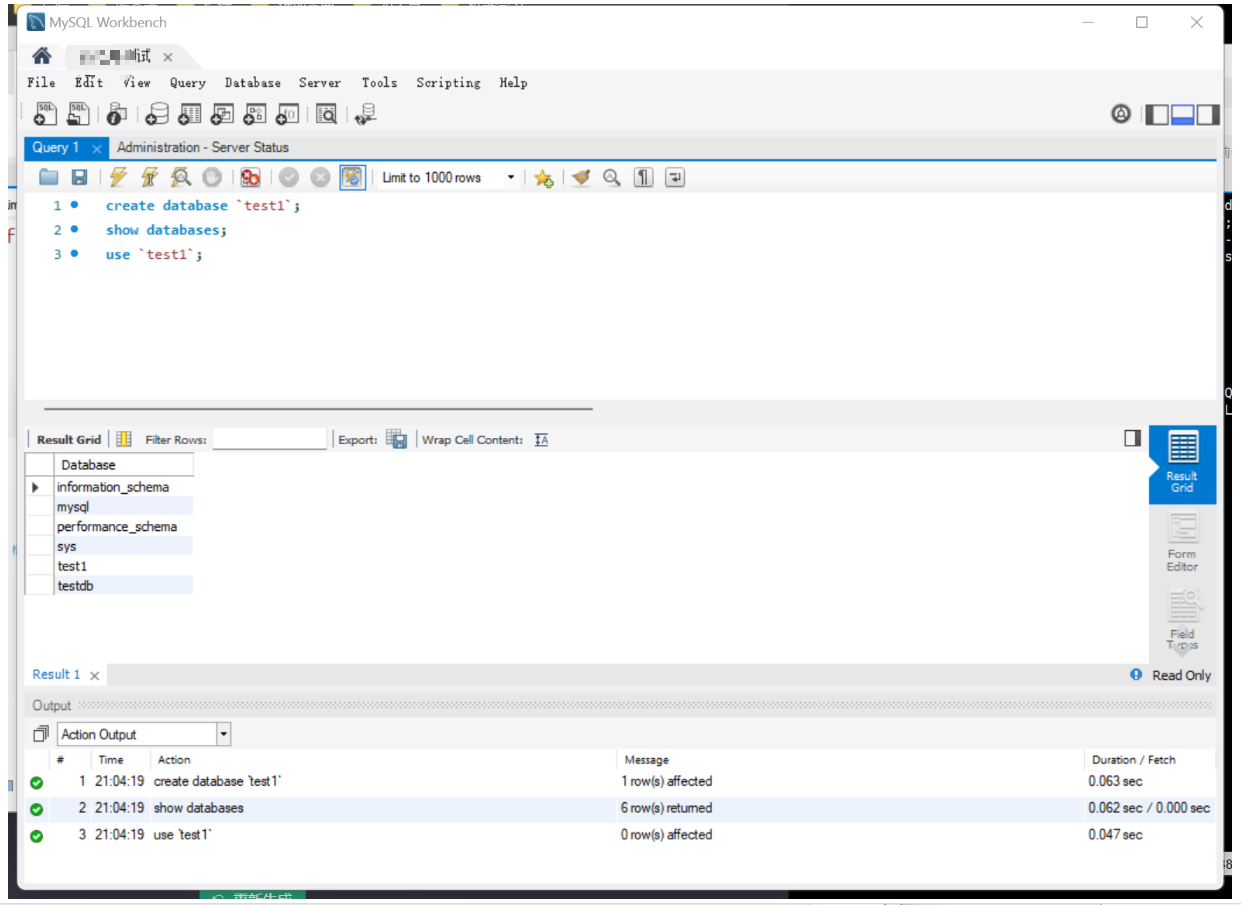Image resolution: width=1241 pixels, height=905 pixels.
Task: Open the find panel magnifier icon
Action: 612,178
